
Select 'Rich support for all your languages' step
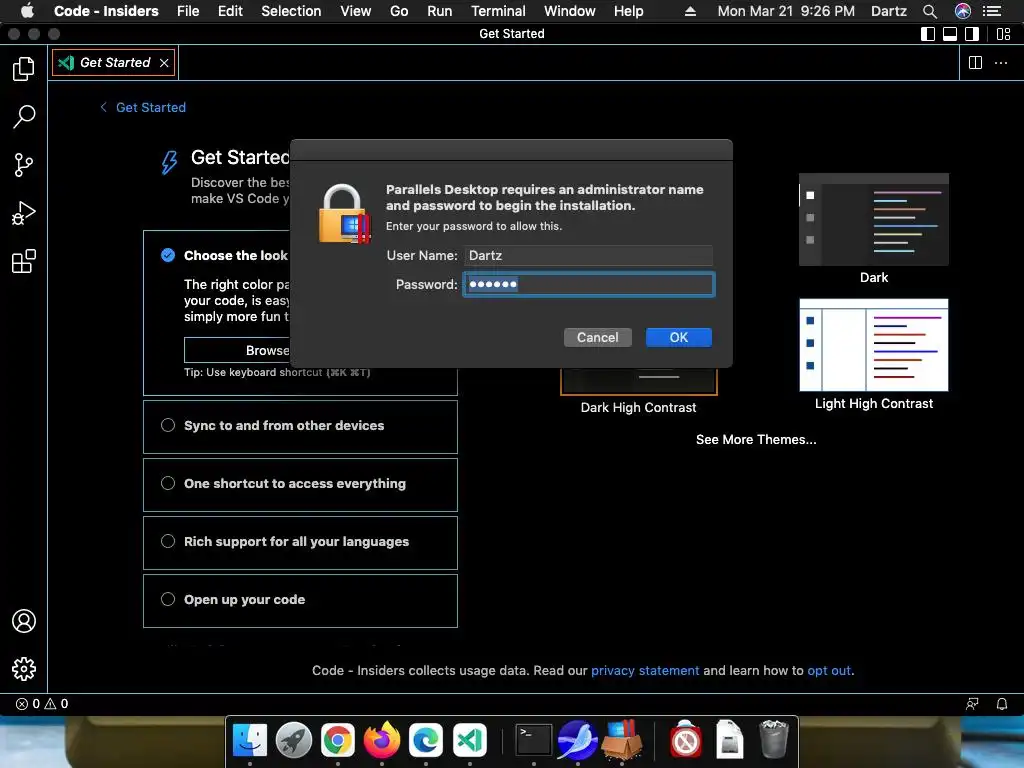[x=300, y=543]
